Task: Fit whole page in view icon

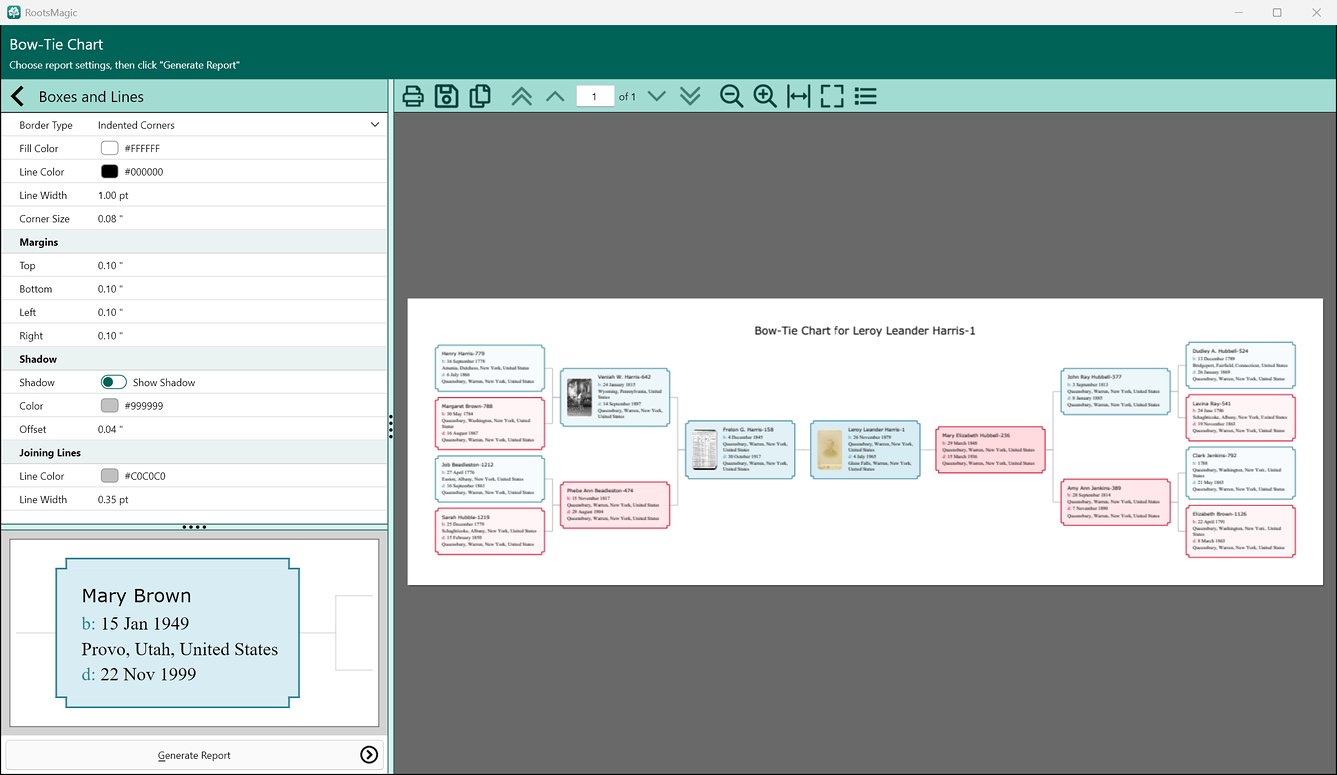Action: click(832, 96)
